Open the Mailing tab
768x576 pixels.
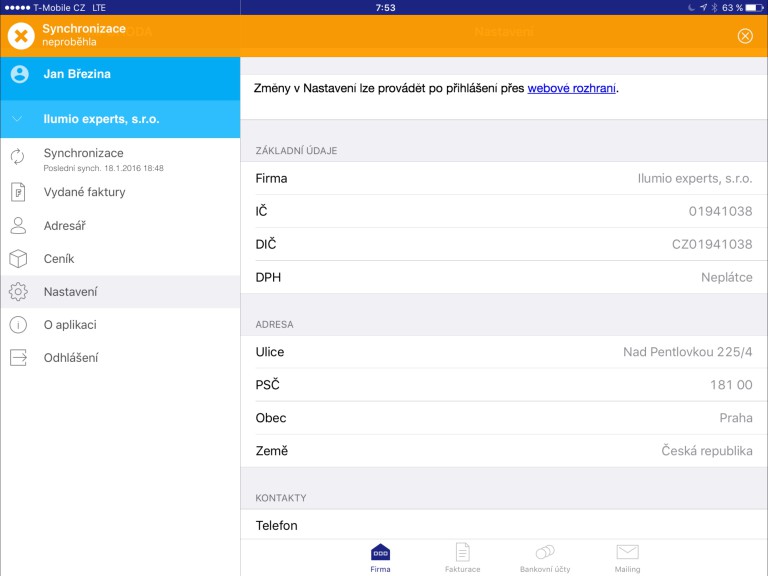(627, 558)
